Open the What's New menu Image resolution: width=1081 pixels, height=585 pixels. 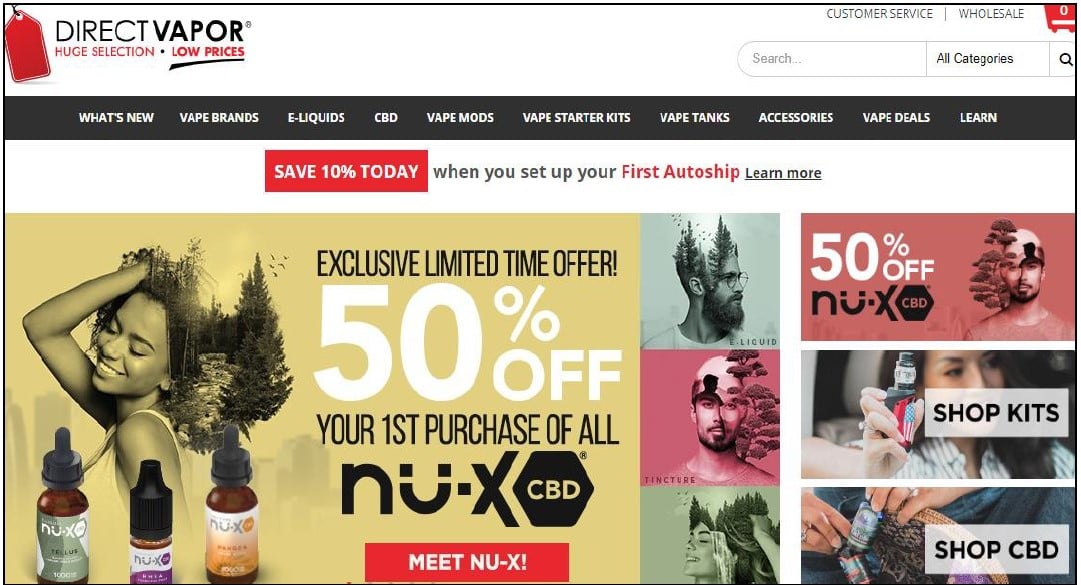pos(116,118)
